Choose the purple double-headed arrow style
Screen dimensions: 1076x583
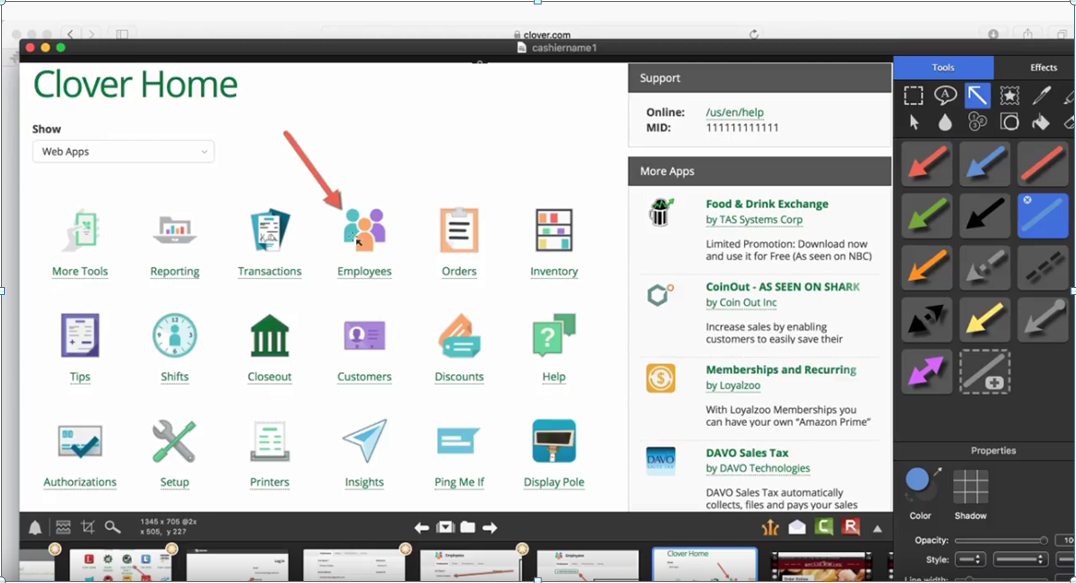click(x=926, y=372)
